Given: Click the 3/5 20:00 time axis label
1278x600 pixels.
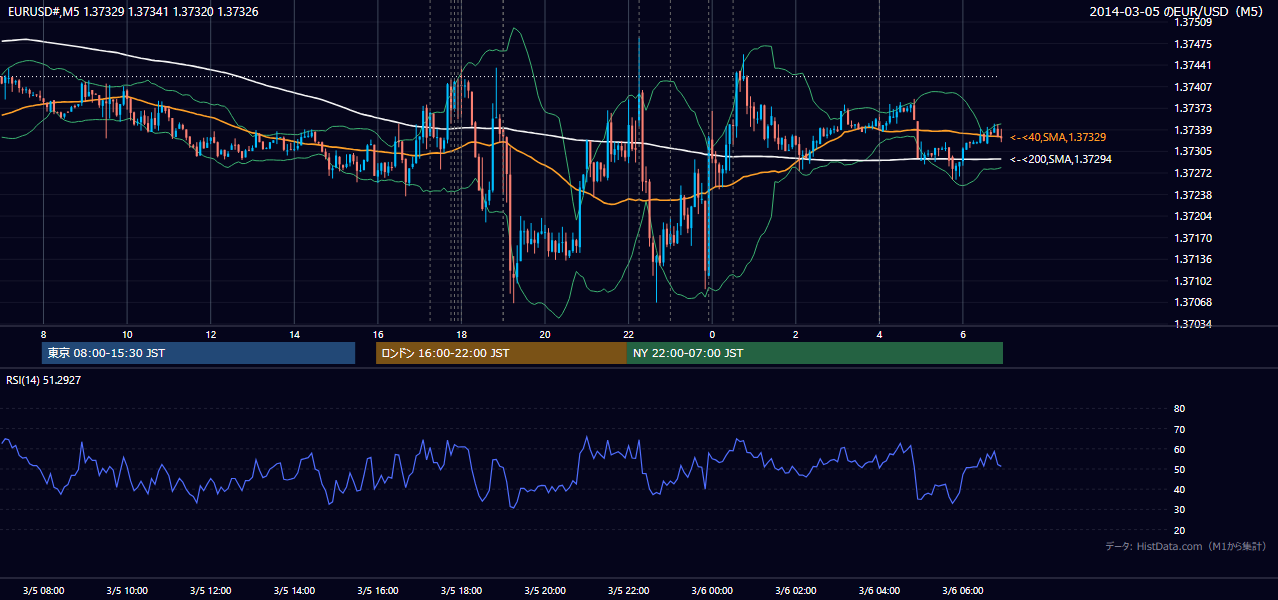Looking at the screenshot, I should tap(545, 590).
